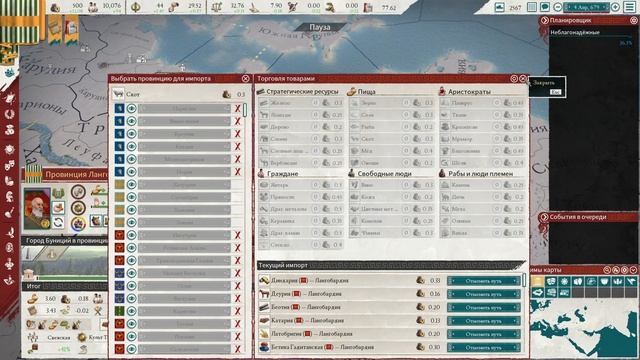Click the magnifier icon in map modes header
Viewport: 640px width, 360px height.
607,270
